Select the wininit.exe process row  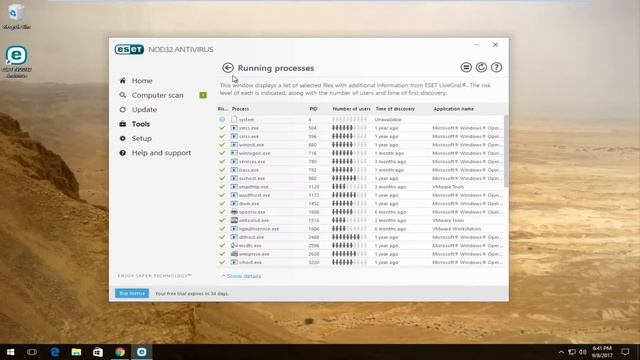360,144
